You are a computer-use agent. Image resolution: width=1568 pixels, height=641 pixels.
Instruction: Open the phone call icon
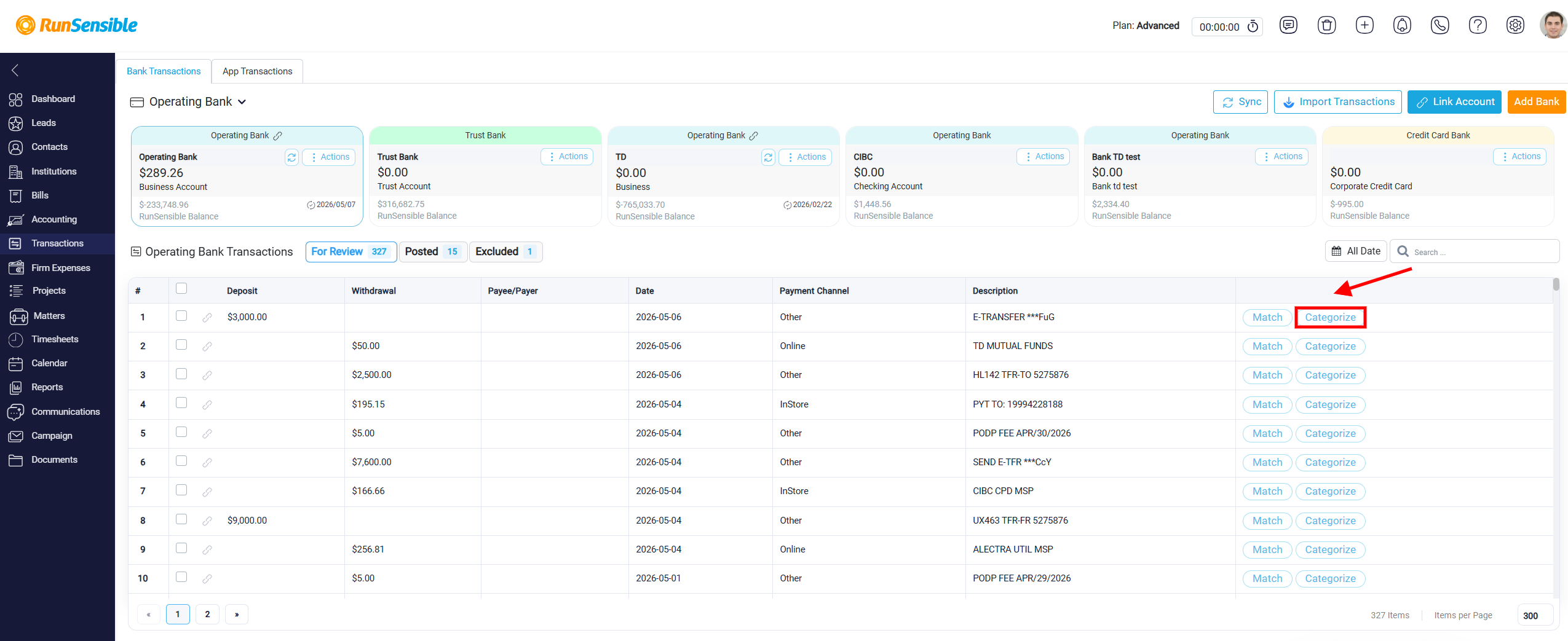[x=1440, y=25]
